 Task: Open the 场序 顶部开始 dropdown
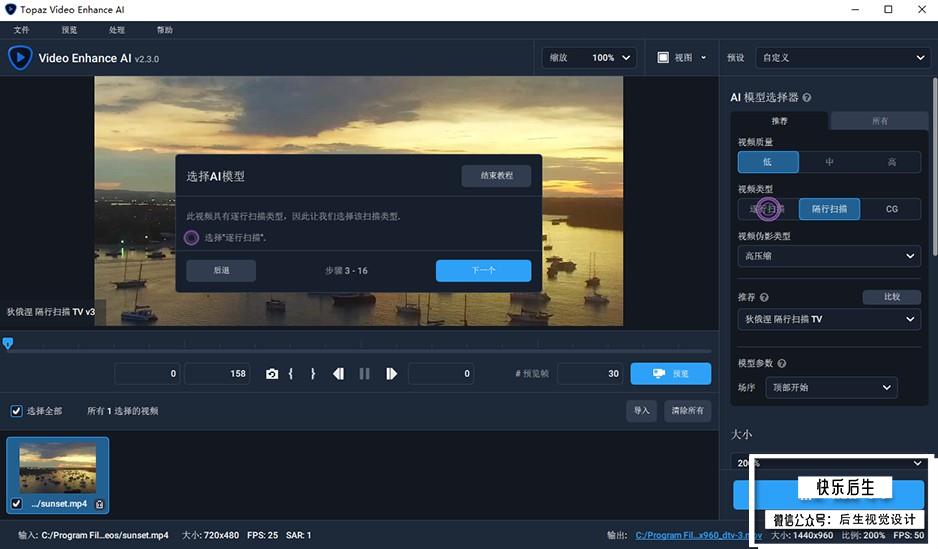(832, 388)
